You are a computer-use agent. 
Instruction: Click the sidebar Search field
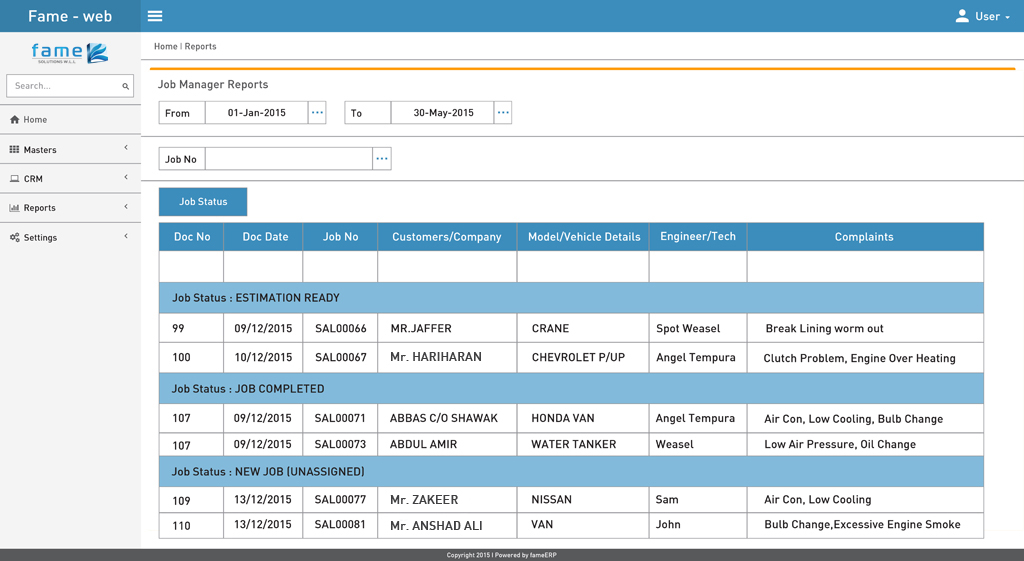pyautogui.click(x=70, y=86)
